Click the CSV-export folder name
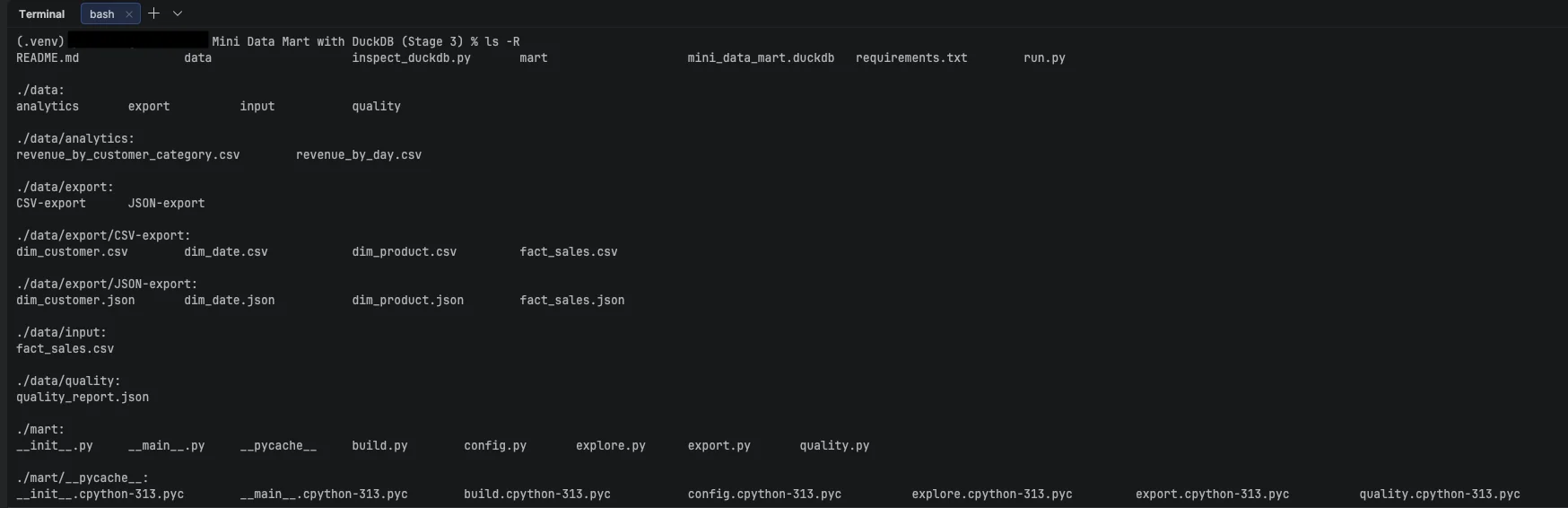Screen dimensions: 1568x508 point(51,204)
